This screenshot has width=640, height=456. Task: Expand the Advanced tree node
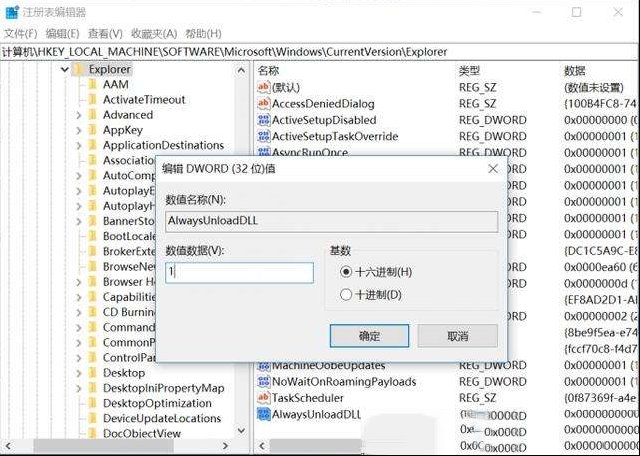pyautogui.click(x=79, y=116)
